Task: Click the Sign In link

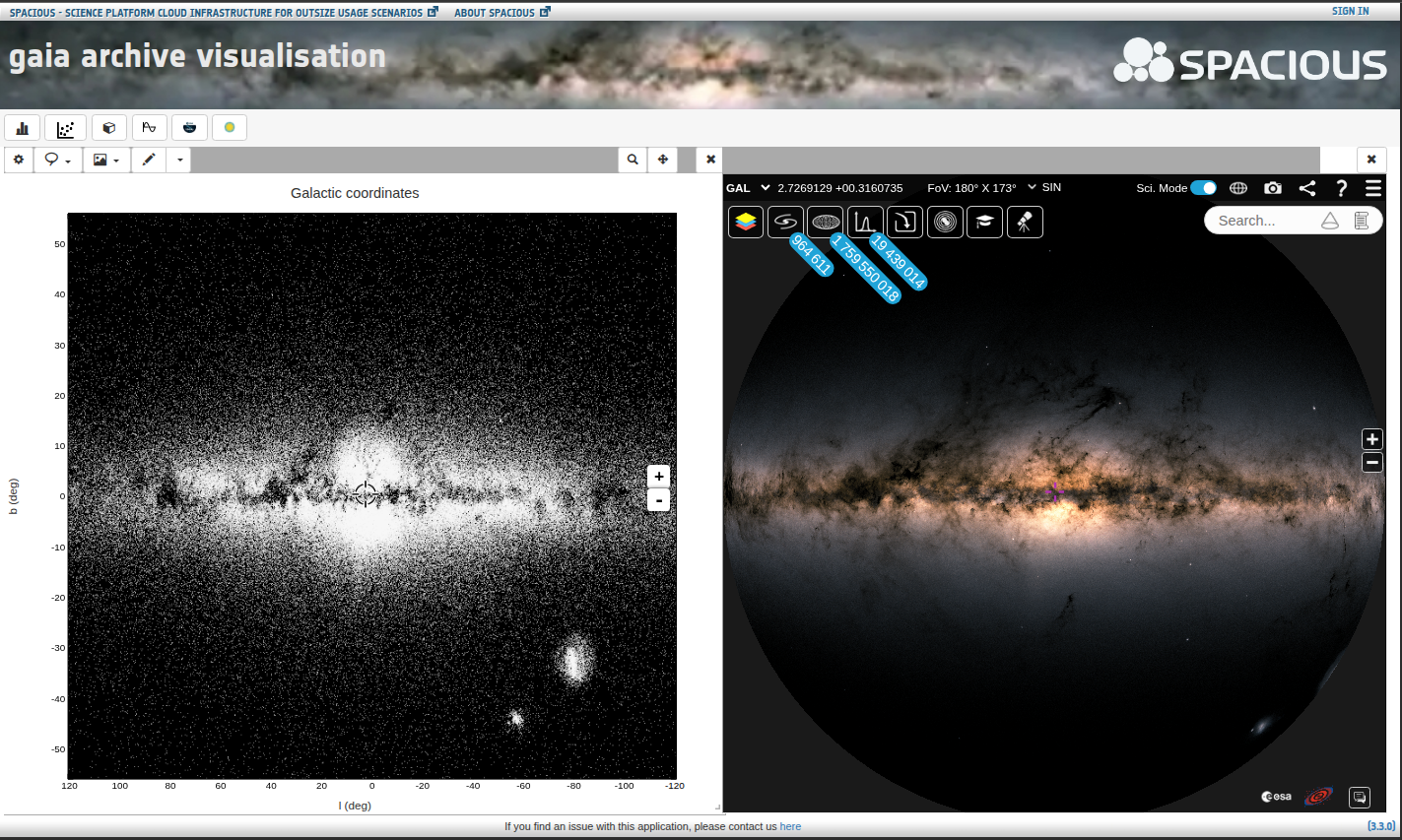Action: [x=1350, y=11]
